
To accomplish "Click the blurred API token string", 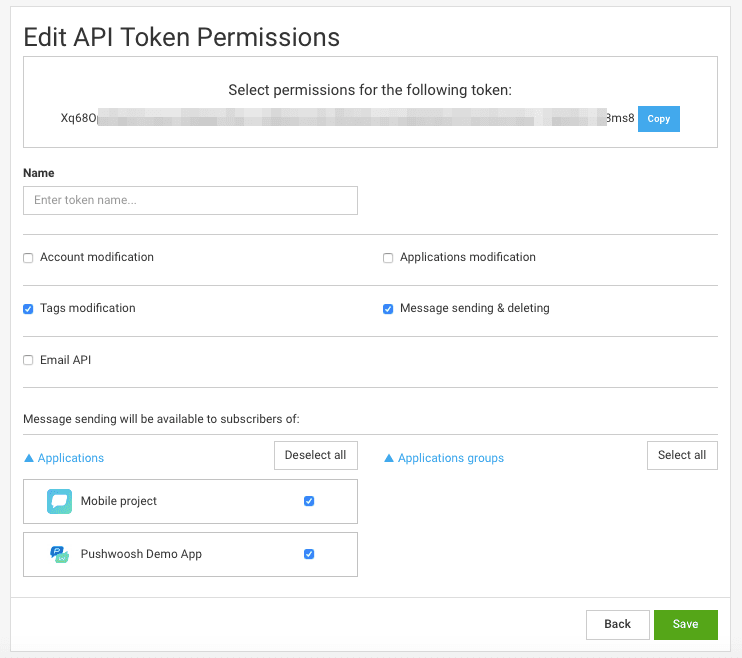I will pos(347,118).
